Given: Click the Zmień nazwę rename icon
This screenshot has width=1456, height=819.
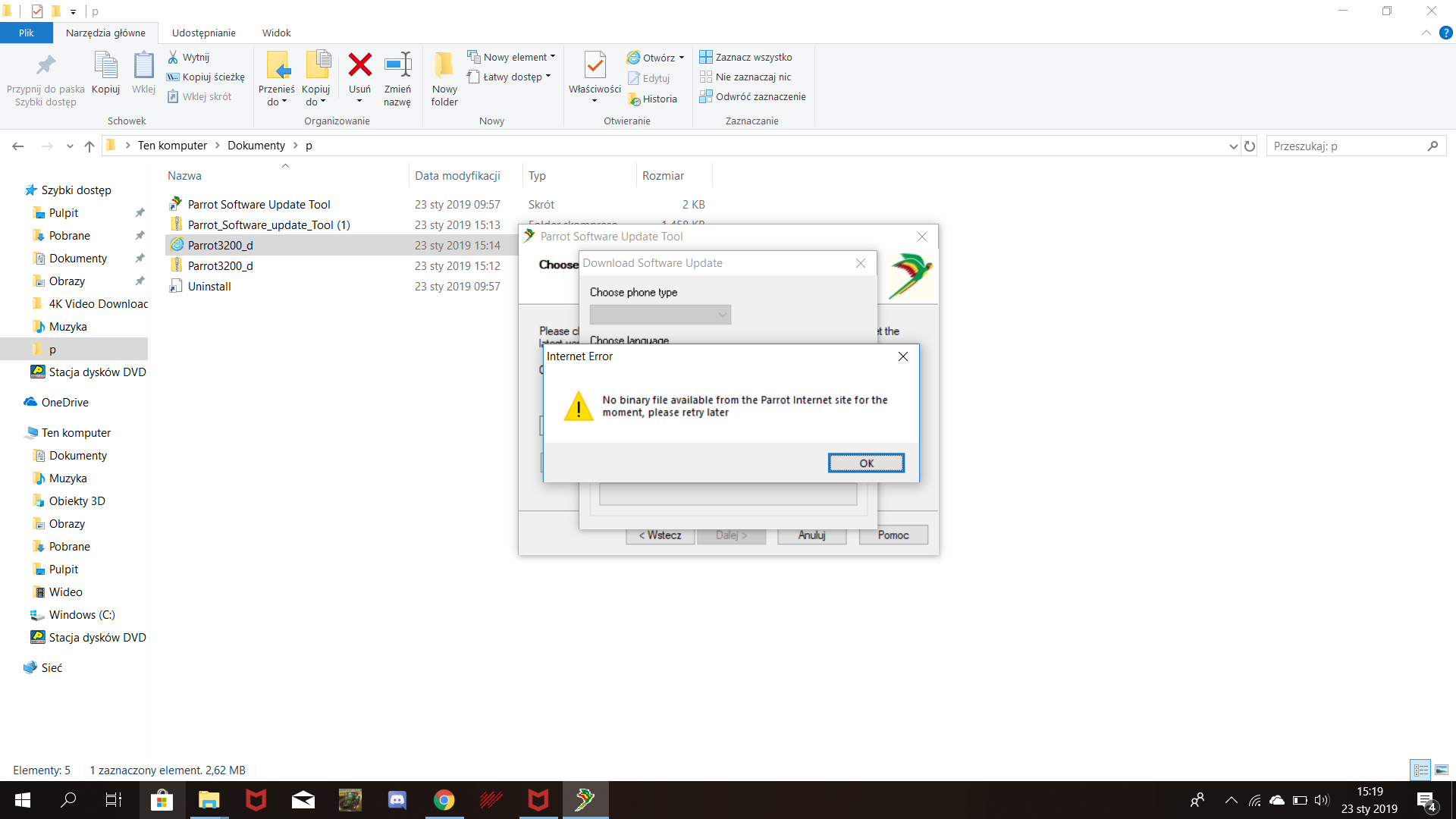Looking at the screenshot, I should click(397, 66).
